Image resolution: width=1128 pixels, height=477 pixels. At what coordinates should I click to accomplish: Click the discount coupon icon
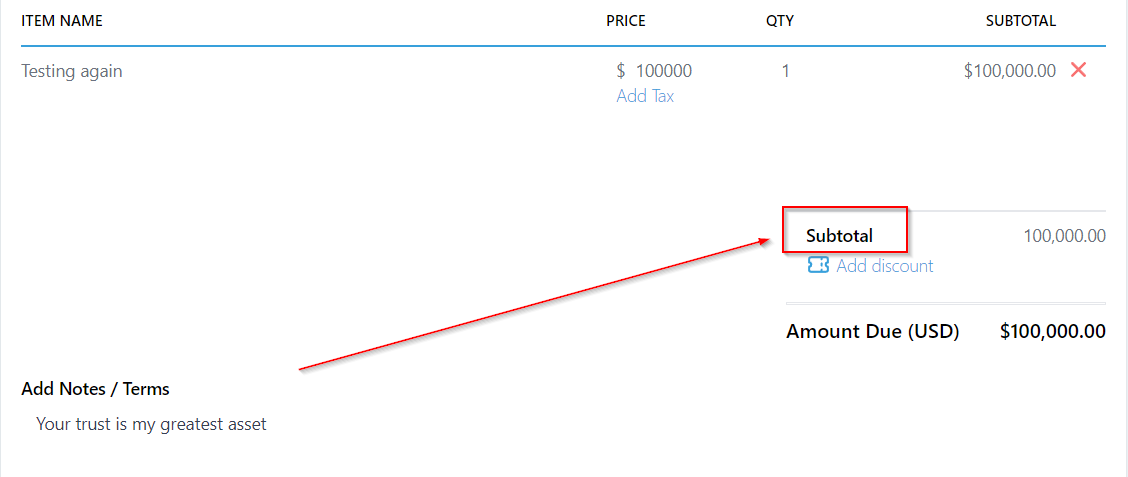[818, 265]
